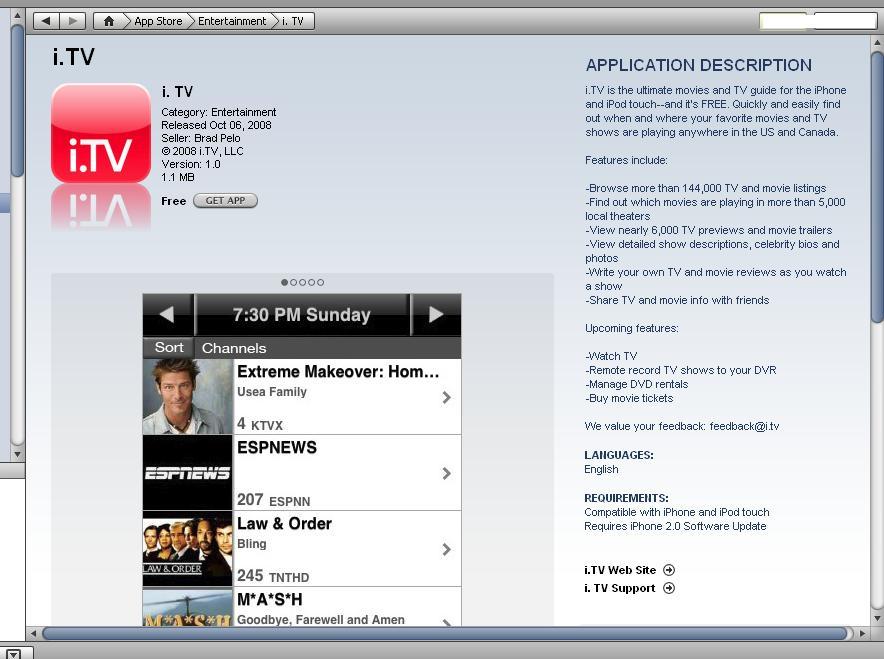Click the chevron on Extreme Makeover row
The image size is (884, 659).
(447, 397)
